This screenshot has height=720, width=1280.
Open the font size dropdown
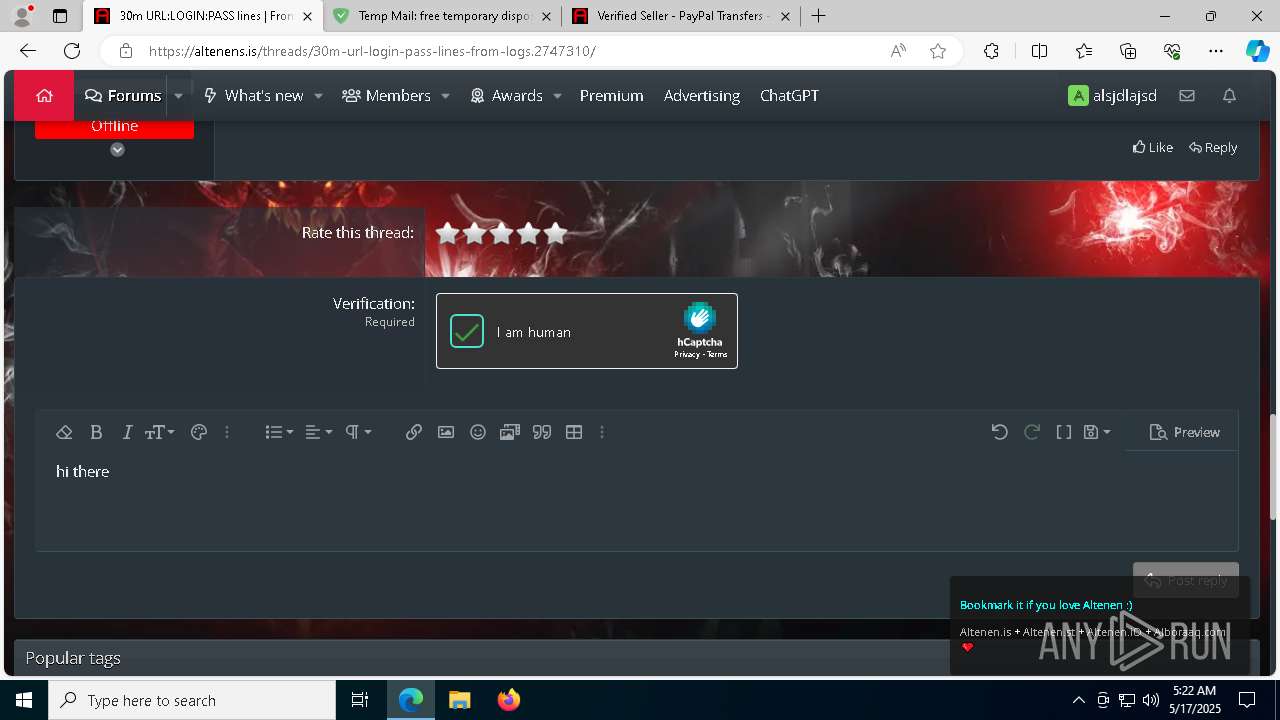click(x=159, y=432)
